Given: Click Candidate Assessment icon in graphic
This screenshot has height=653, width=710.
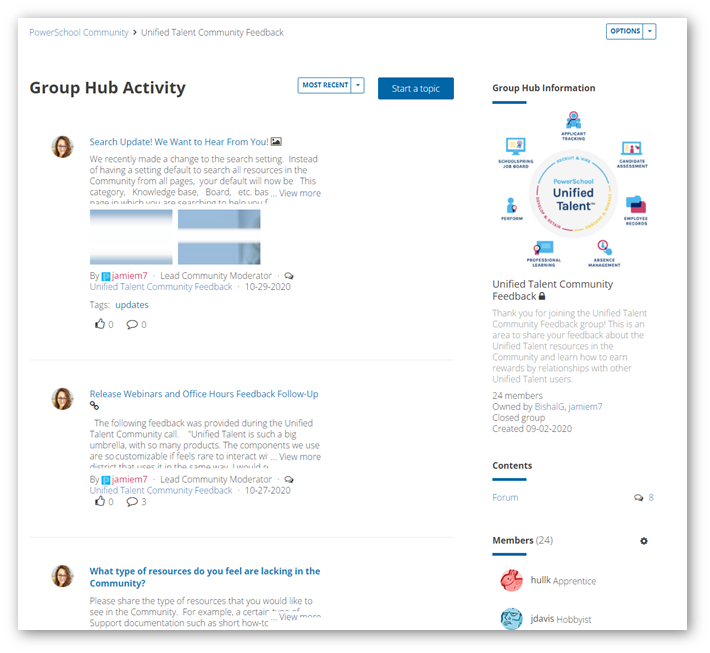Looking at the screenshot, I should [632, 149].
